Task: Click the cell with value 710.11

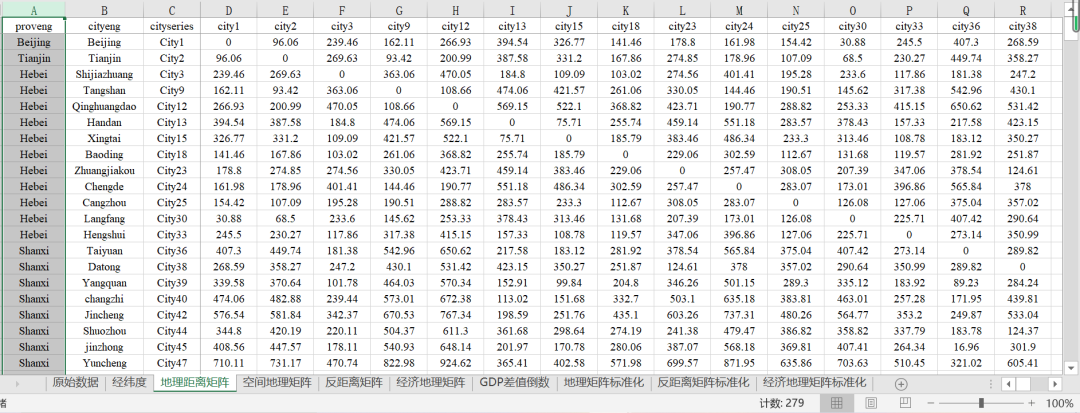Action: (229, 363)
